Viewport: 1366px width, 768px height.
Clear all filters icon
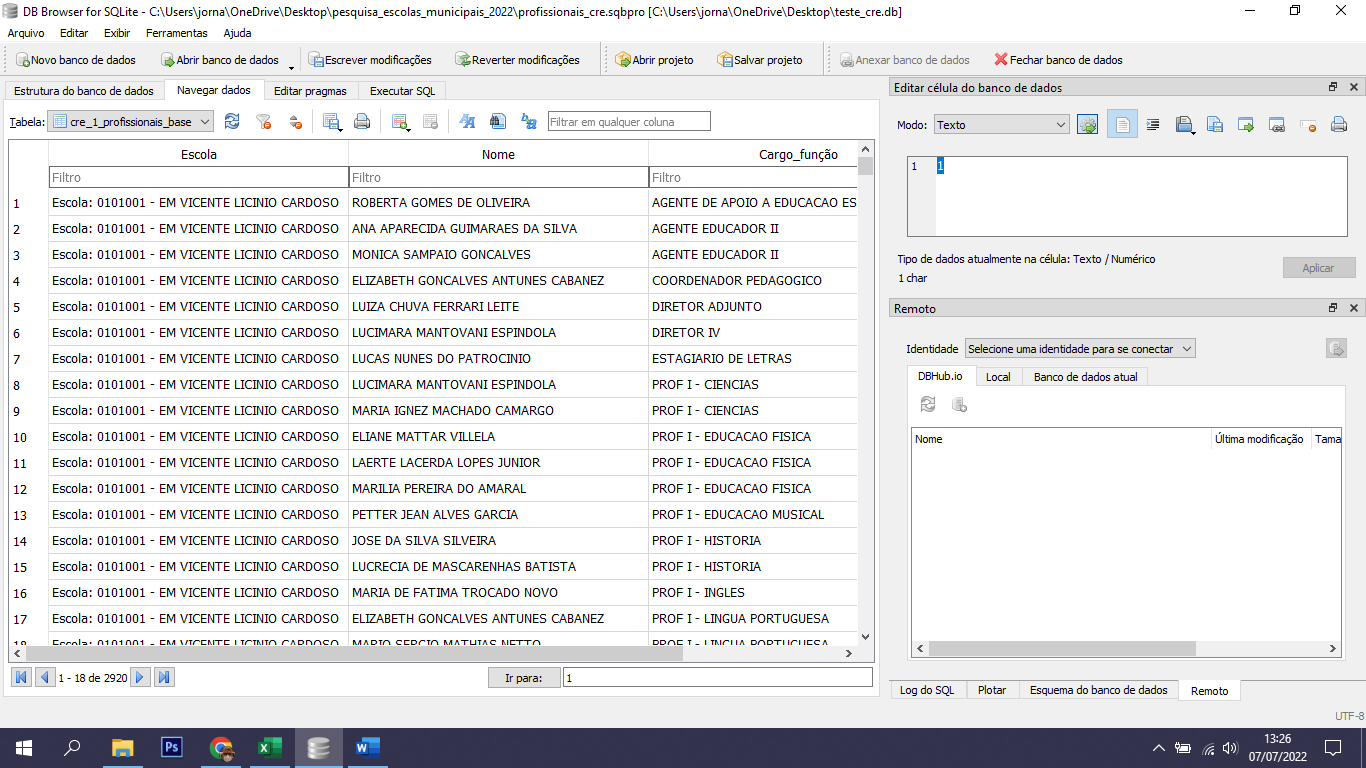(x=264, y=121)
